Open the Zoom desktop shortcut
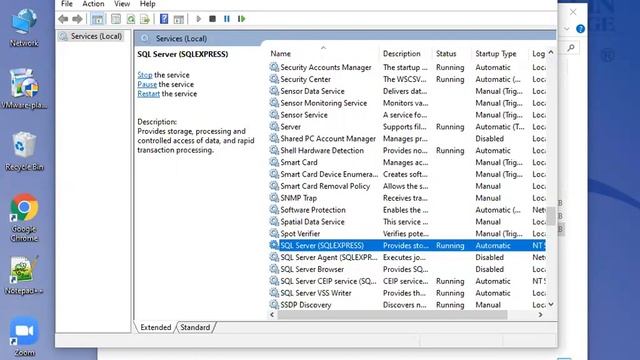Screen dimensions: 640x360 point(24,337)
